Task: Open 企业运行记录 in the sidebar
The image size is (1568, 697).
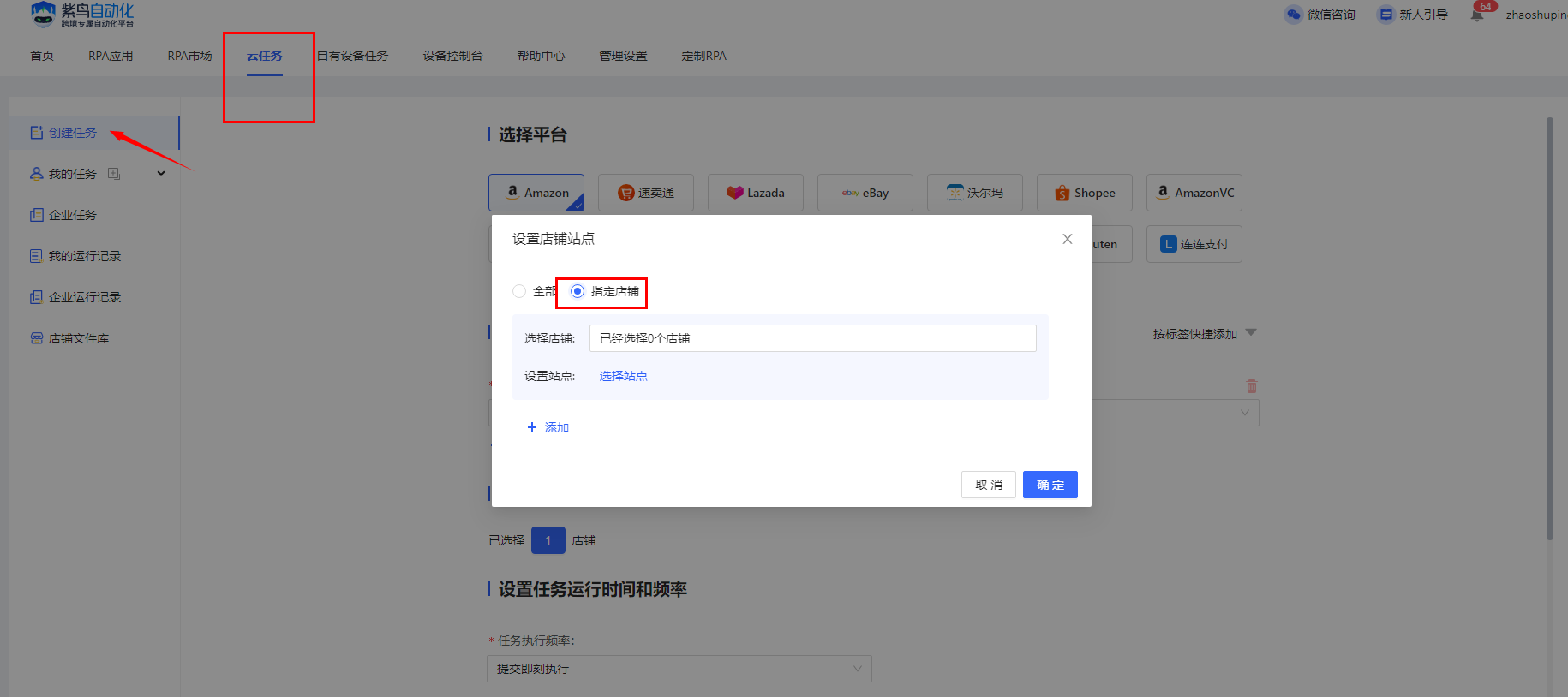Action: click(x=85, y=297)
